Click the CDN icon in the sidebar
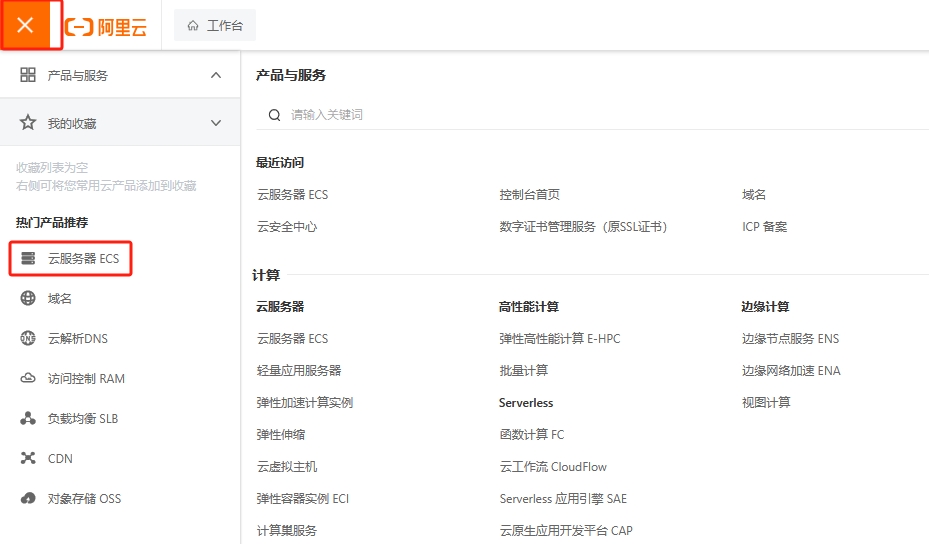The height and width of the screenshot is (544, 929). coord(28,458)
